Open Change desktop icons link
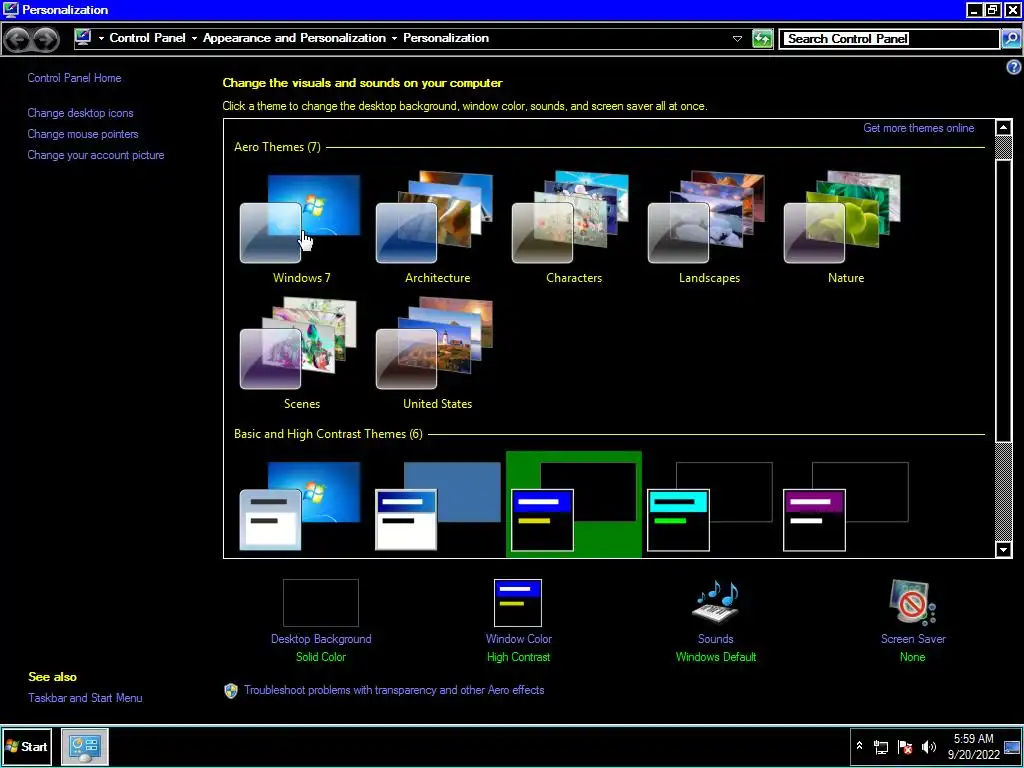 pos(80,113)
